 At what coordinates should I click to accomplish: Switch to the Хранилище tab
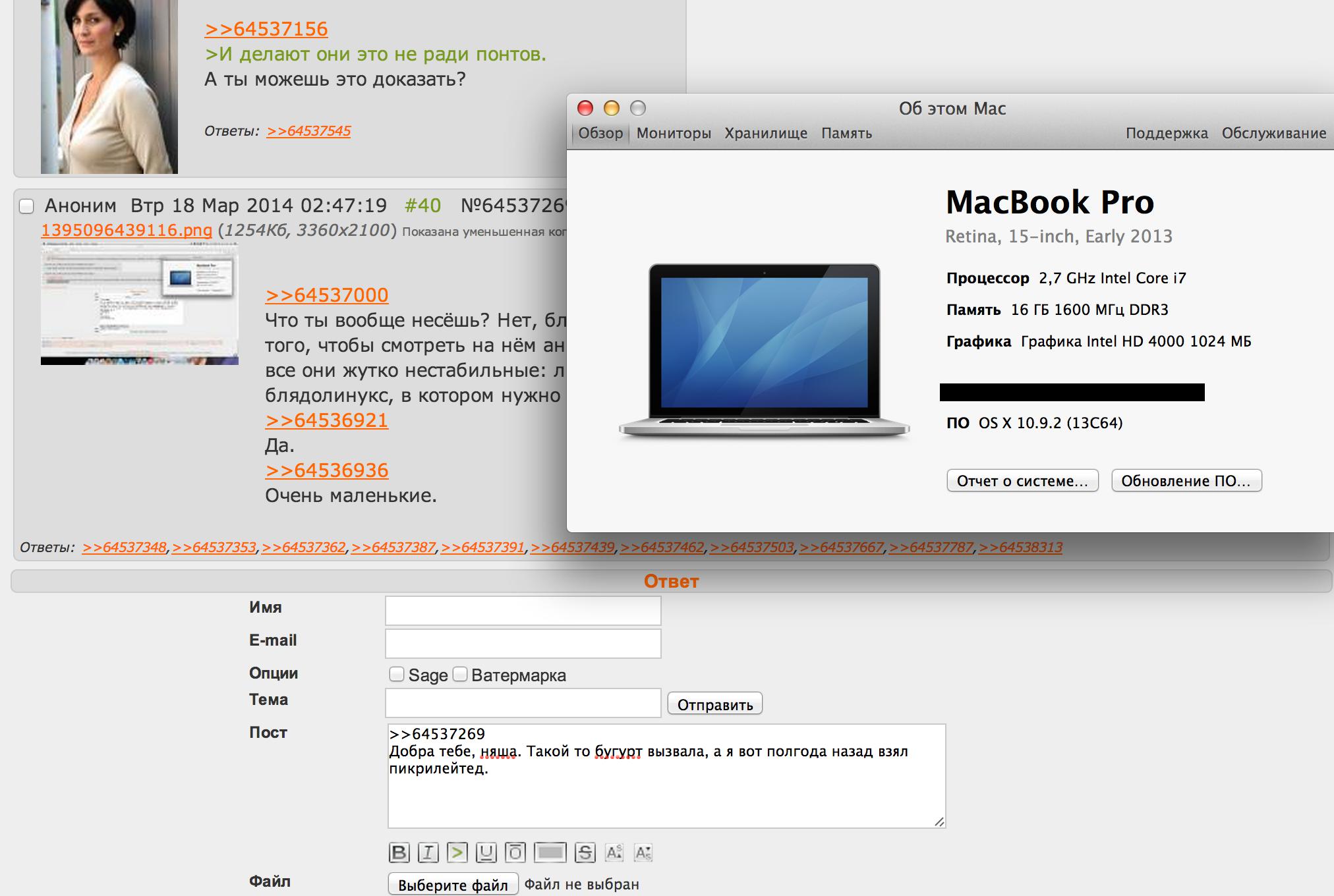coord(766,133)
